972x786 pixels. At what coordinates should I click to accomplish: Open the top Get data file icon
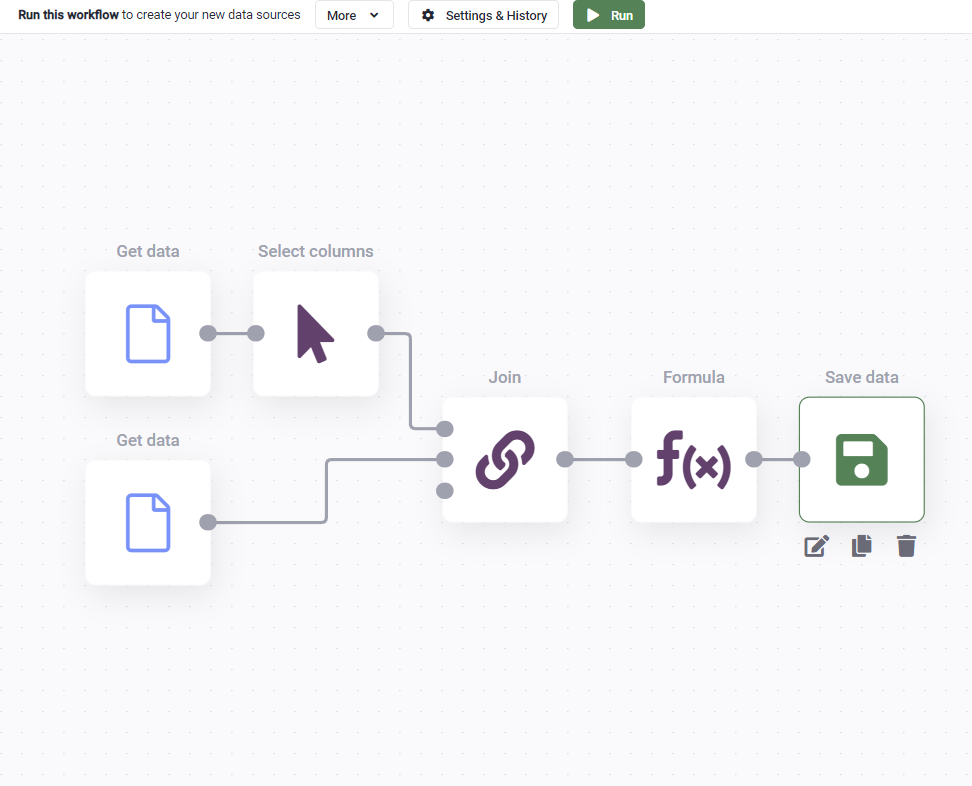point(148,333)
